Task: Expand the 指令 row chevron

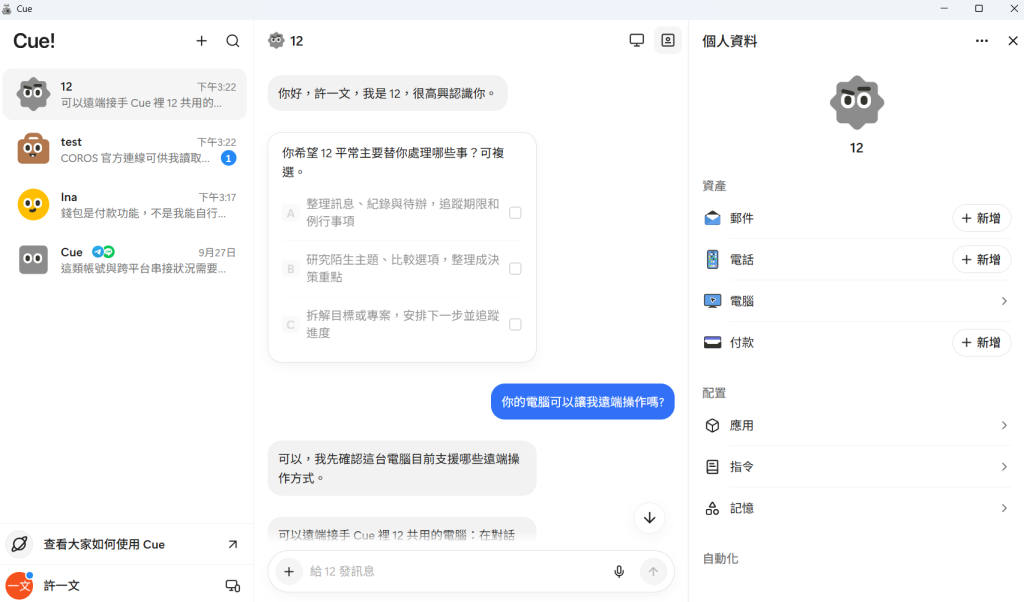Action: pyautogui.click(x=1004, y=466)
